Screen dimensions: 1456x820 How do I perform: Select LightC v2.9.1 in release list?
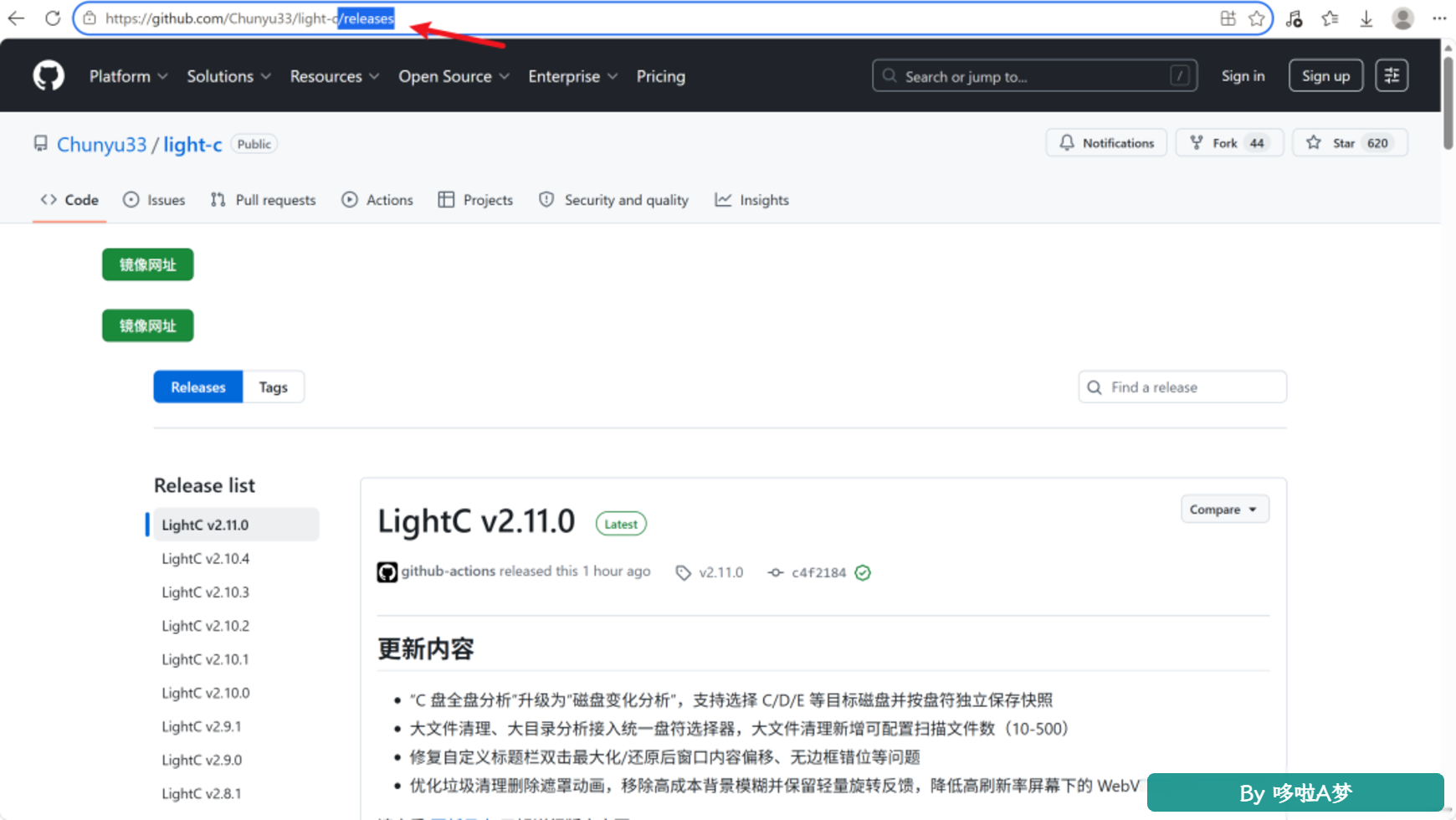coord(202,726)
